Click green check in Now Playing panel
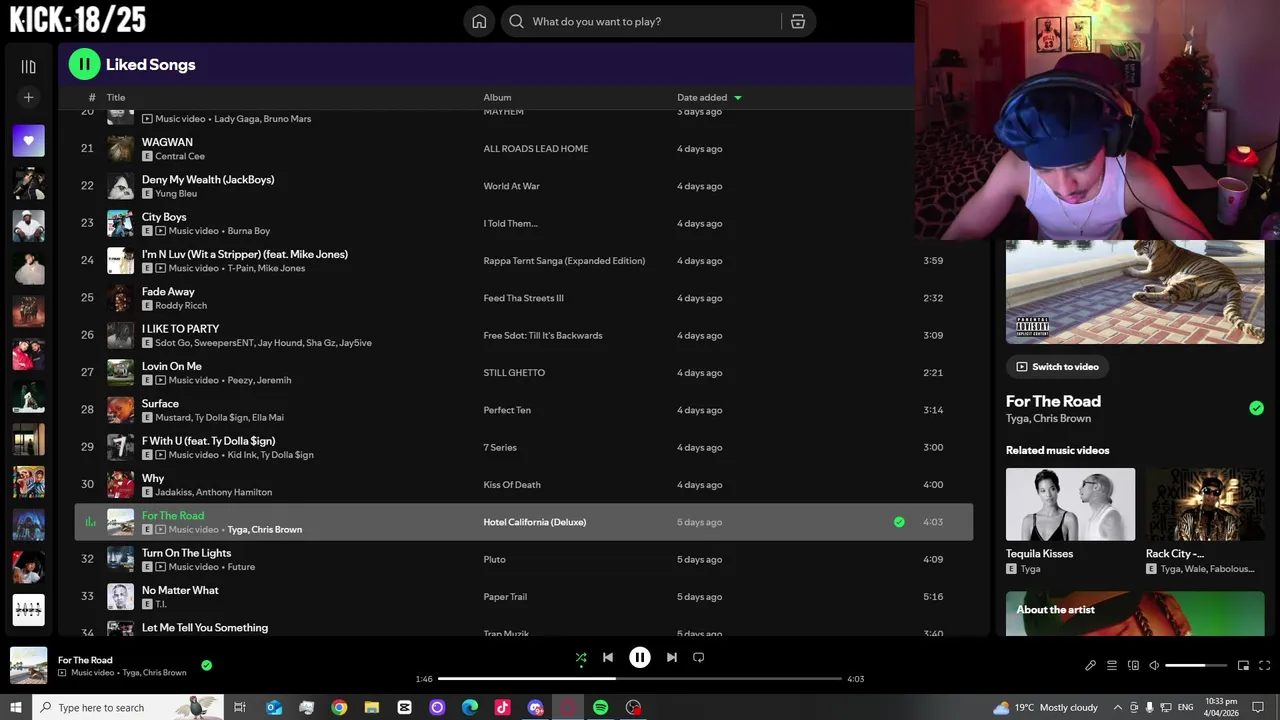1280x720 pixels. [x=1256, y=408]
